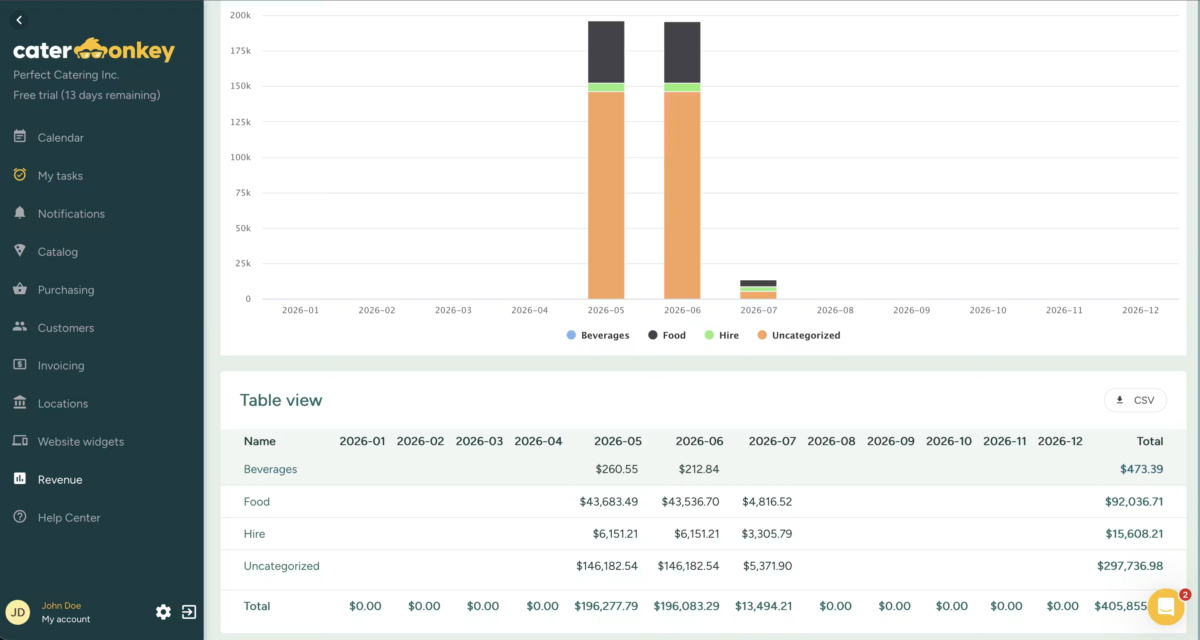The height and width of the screenshot is (640, 1200).
Task: Open the Purchasing basket icon
Action: point(20,289)
